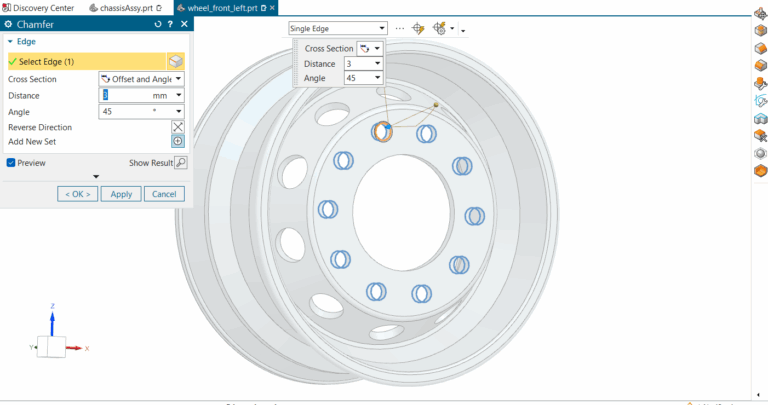Click the Apply button
The image size is (768, 405).
coord(121,194)
